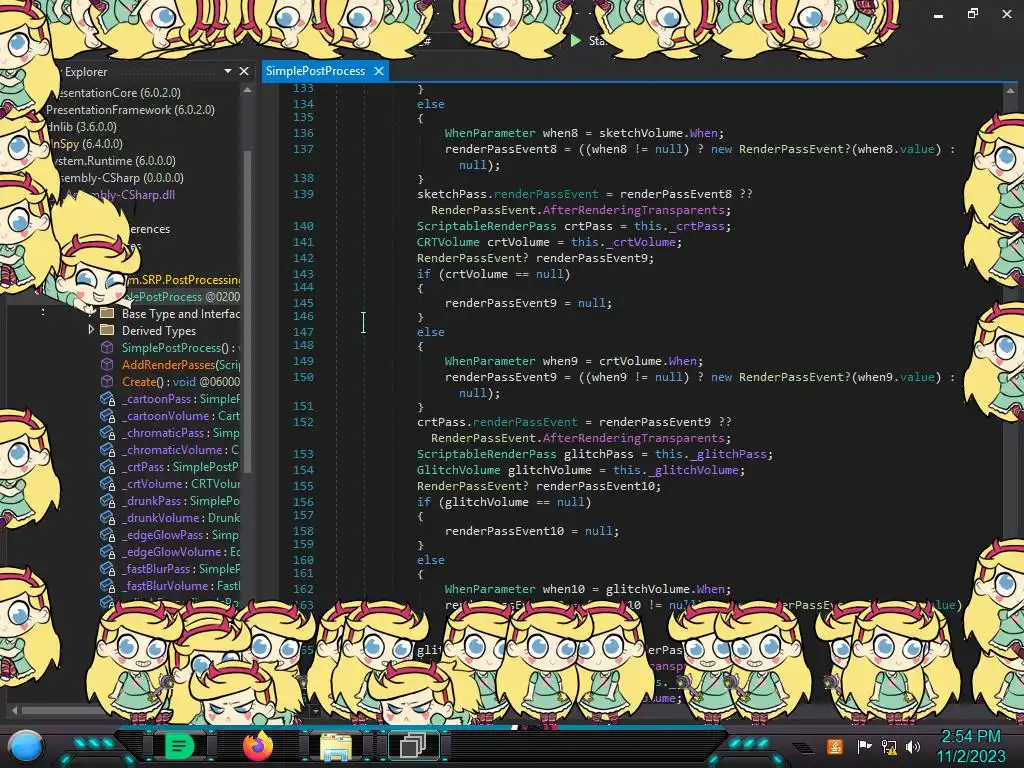Viewport: 1024px width, 768px height.
Task: Select the Base Type and Interfaces node
Action: pyautogui.click(x=181, y=313)
